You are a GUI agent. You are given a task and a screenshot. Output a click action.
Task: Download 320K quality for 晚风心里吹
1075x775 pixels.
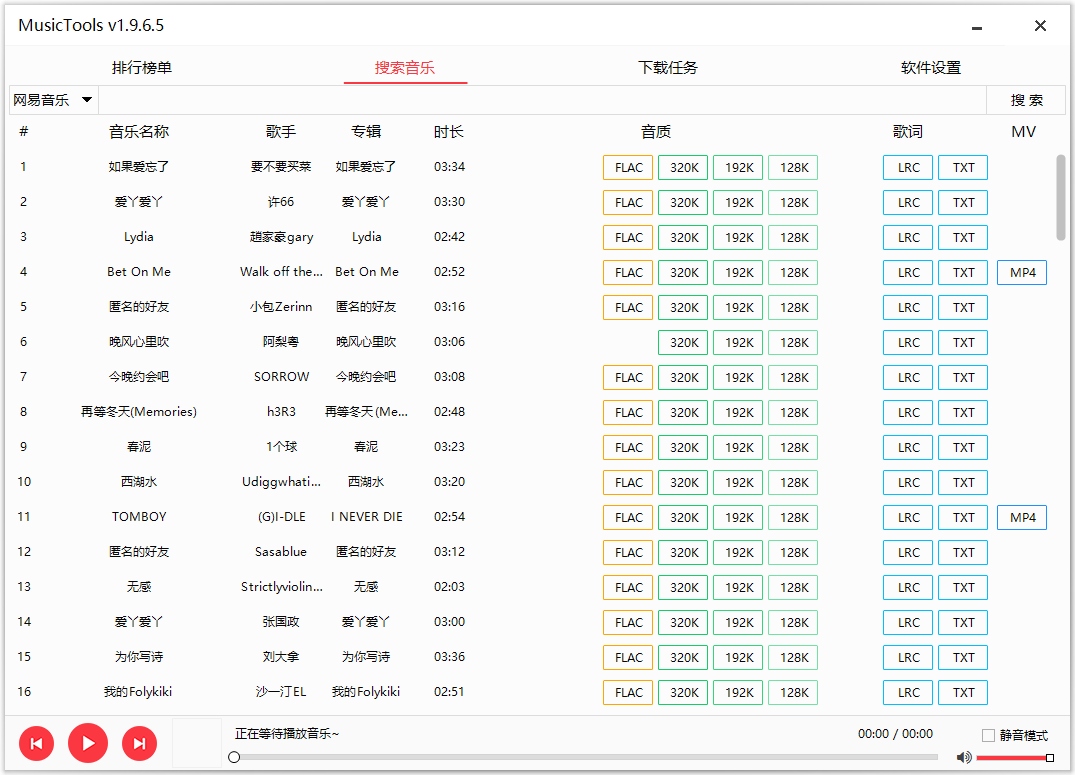682,342
